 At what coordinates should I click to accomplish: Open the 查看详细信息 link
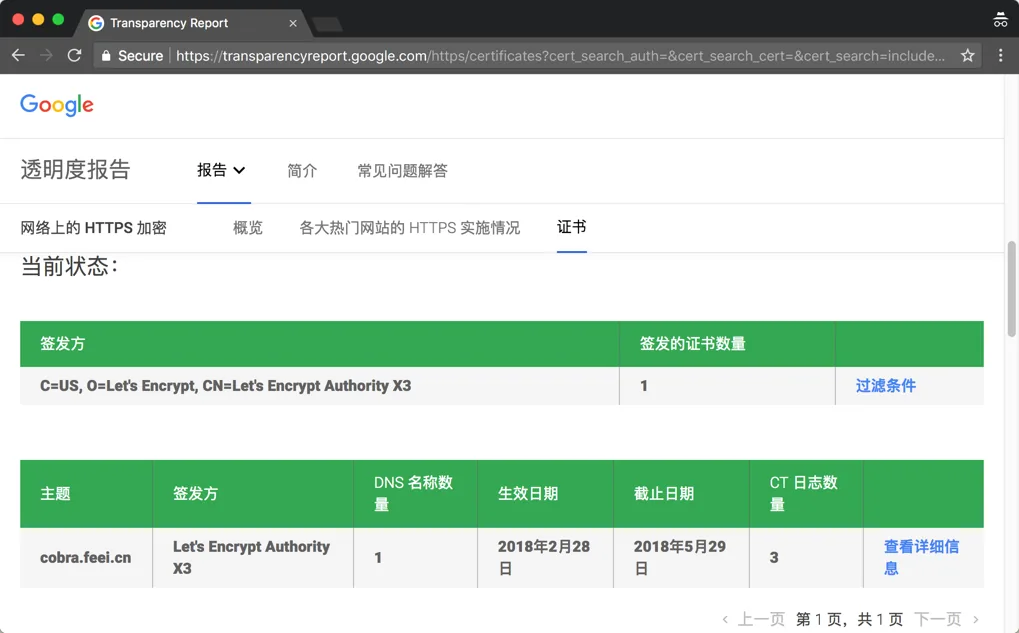[922, 557]
